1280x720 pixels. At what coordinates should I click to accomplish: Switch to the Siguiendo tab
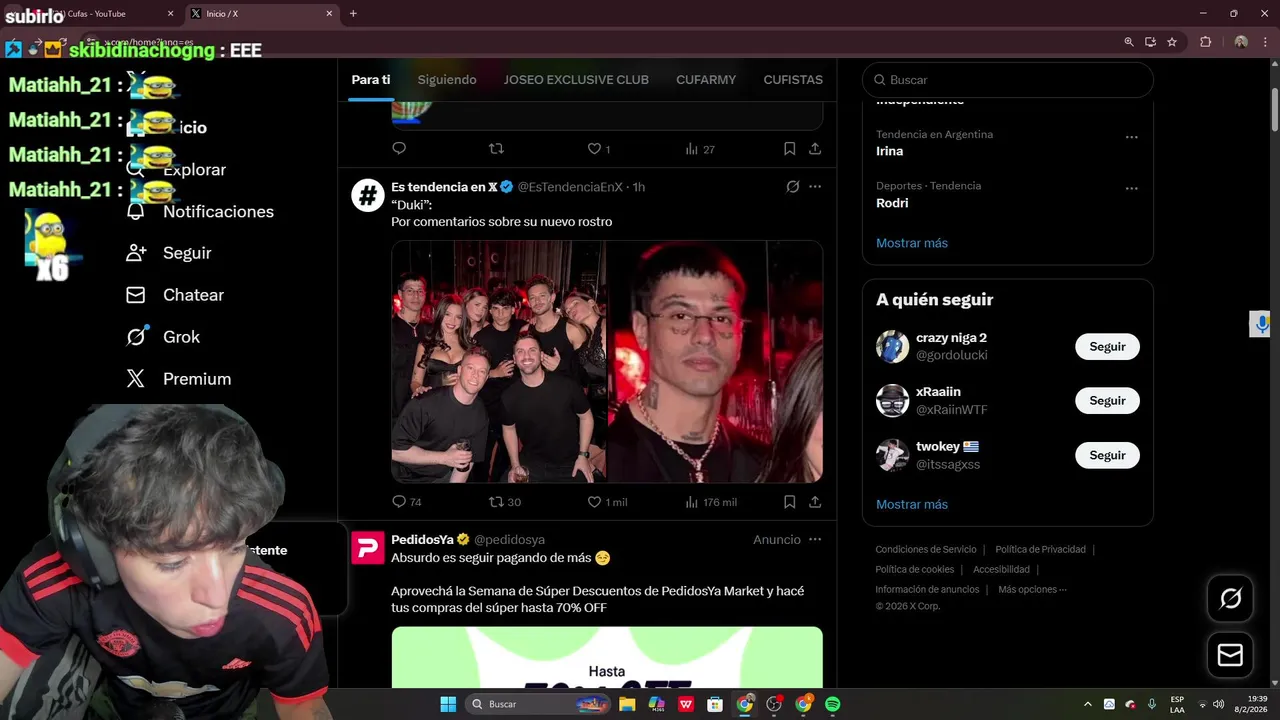(x=447, y=80)
